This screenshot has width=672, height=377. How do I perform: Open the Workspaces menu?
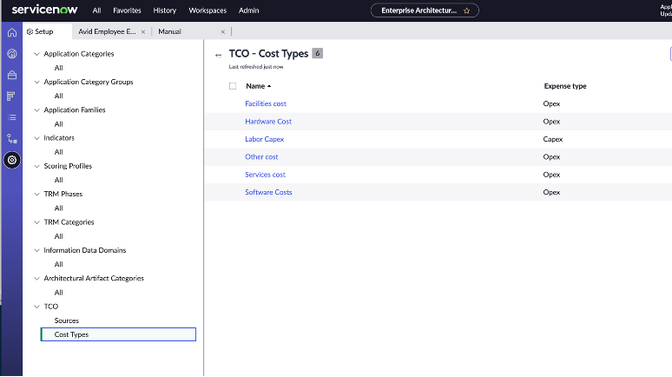(x=207, y=10)
